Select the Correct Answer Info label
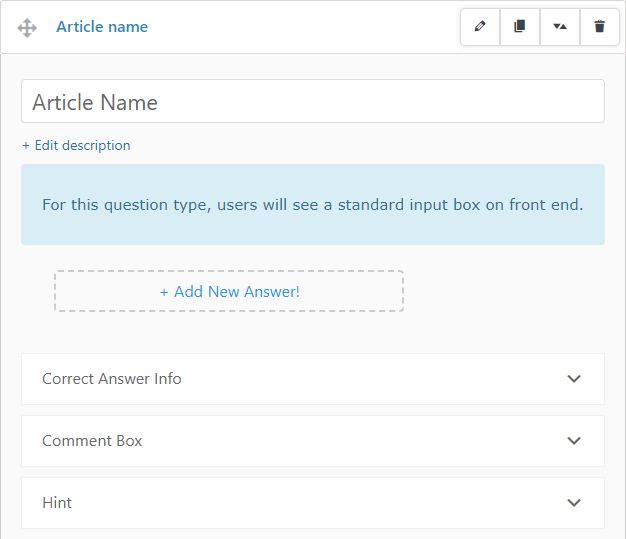626x539 pixels. [x=112, y=379]
